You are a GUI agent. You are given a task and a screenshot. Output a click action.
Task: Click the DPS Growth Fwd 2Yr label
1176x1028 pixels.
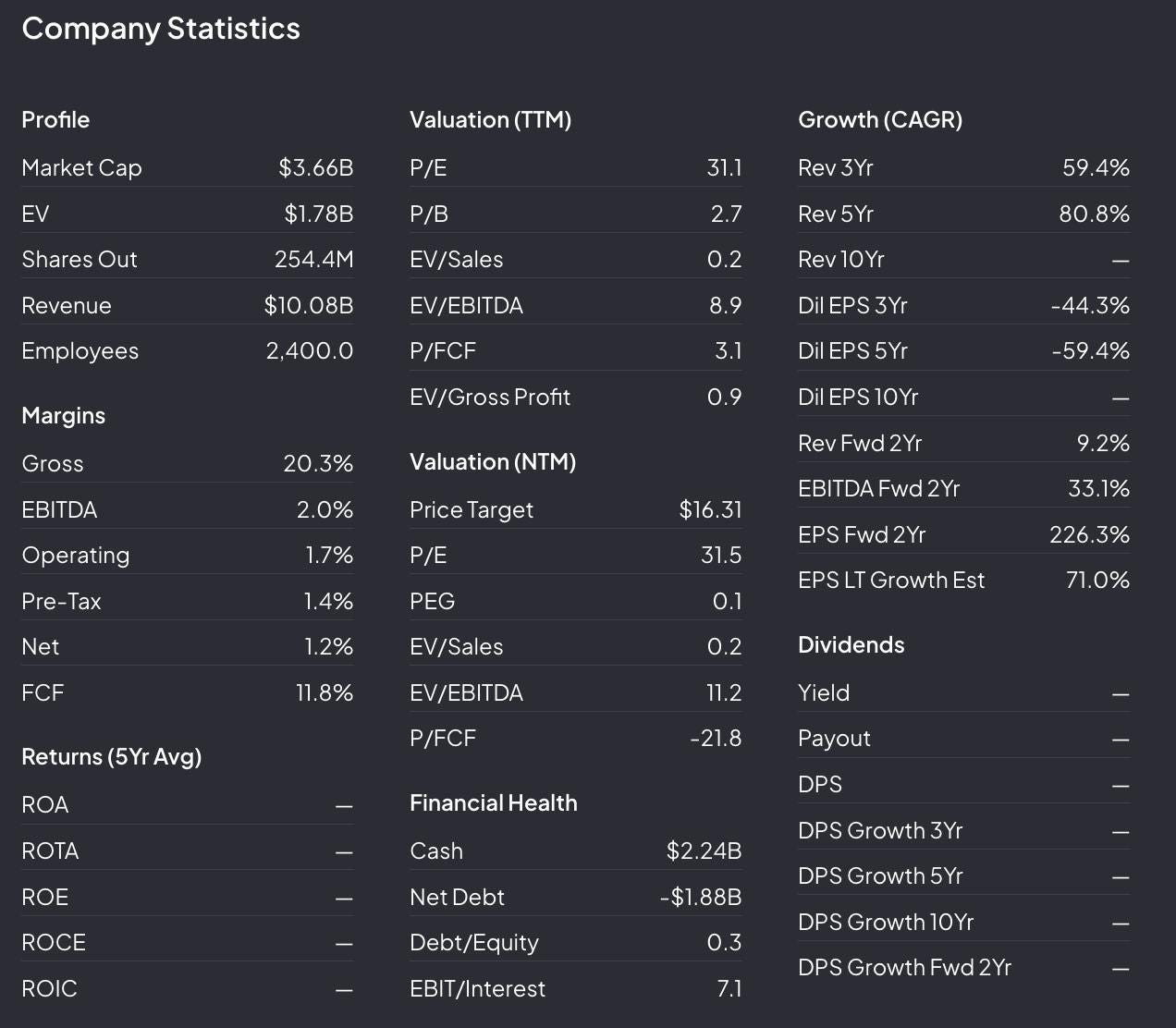[x=905, y=968]
